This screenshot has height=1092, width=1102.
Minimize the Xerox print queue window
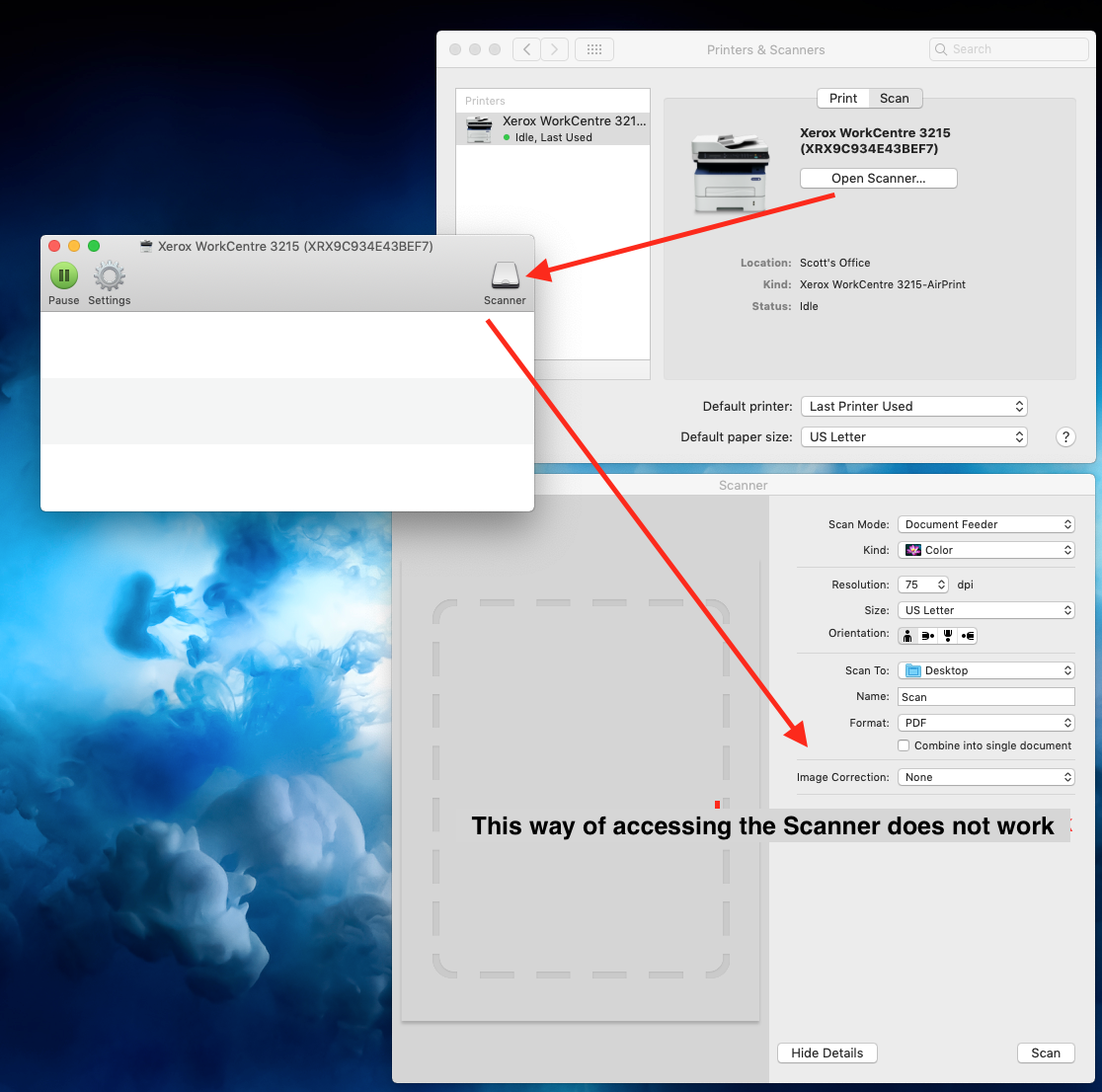tap(74, 246)
